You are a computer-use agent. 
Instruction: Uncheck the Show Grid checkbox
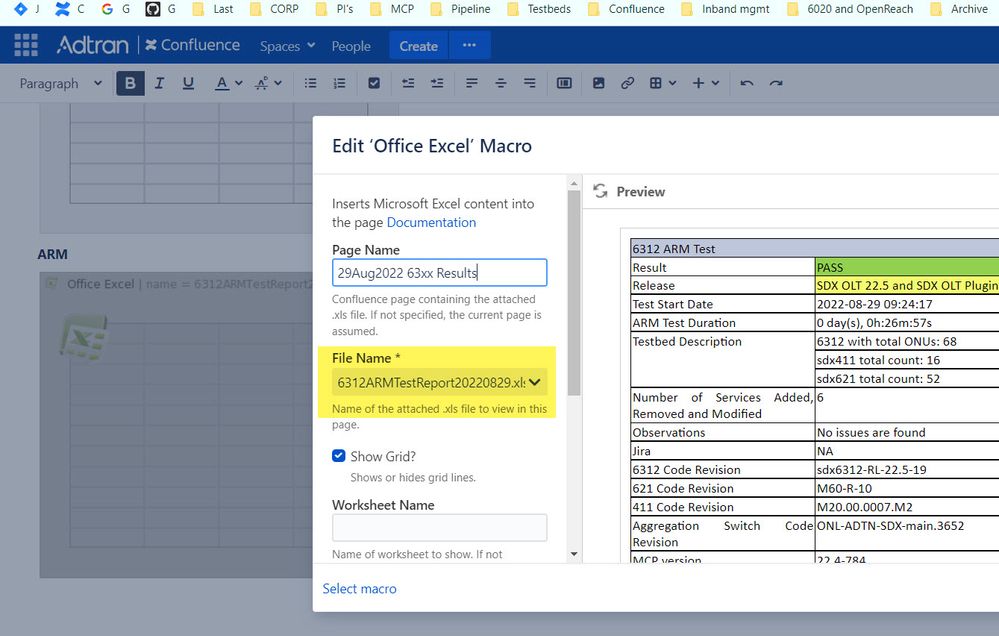[x=339, y=456]
